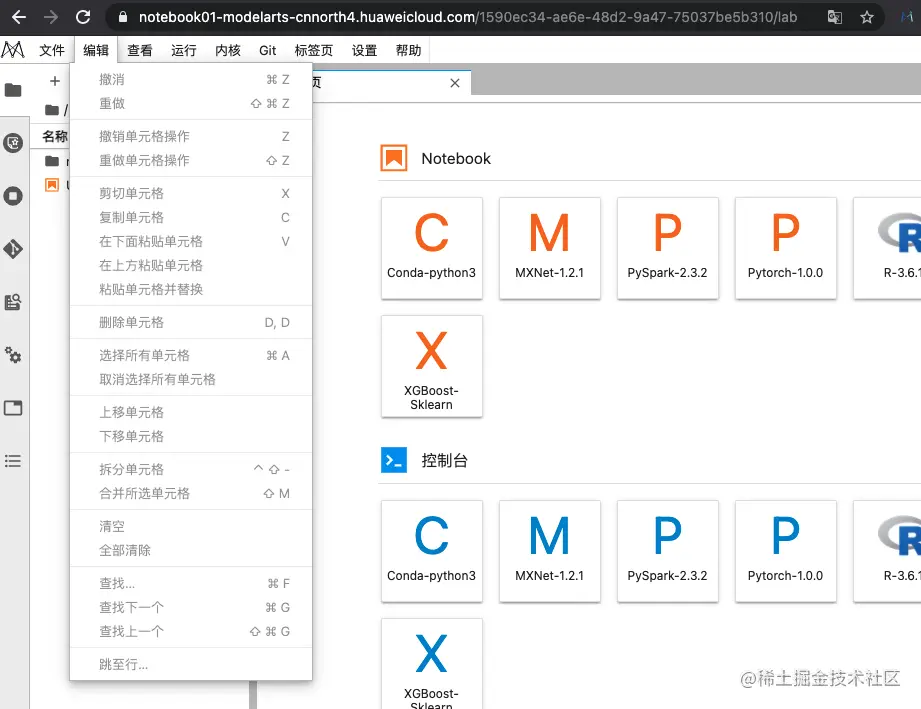Open the sidebar icon with two gears

[x=13, y=355]
